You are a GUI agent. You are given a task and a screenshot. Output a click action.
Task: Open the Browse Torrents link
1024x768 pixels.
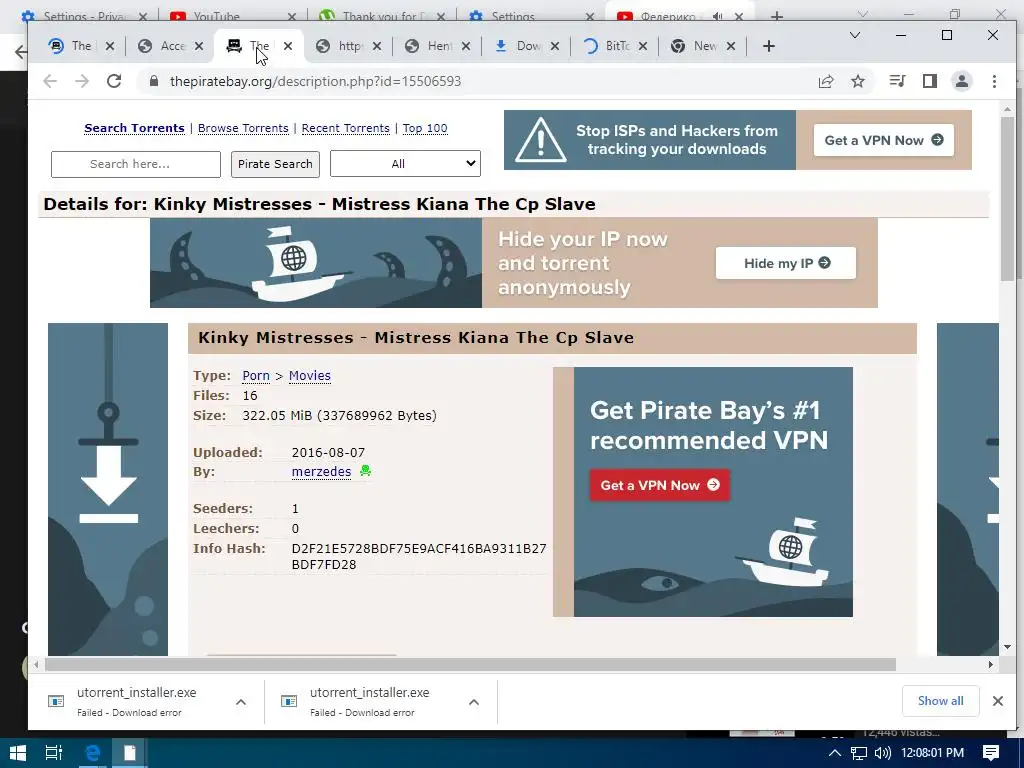click(243, 128)
